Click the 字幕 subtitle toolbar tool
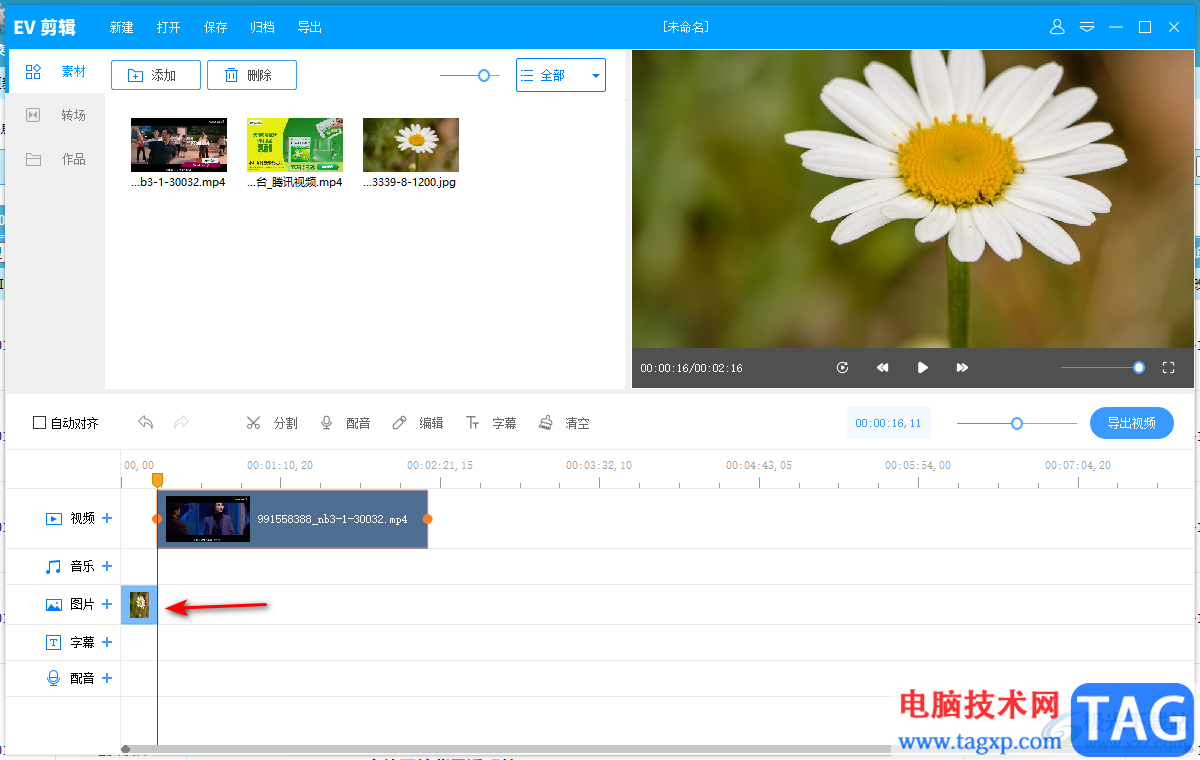This screenshot has width=1200, height=760. coord(491,423)
